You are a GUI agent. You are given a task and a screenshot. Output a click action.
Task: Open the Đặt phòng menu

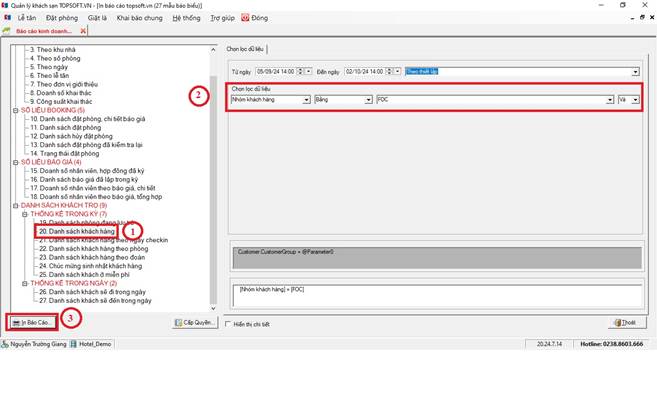[x=62, y=18]
